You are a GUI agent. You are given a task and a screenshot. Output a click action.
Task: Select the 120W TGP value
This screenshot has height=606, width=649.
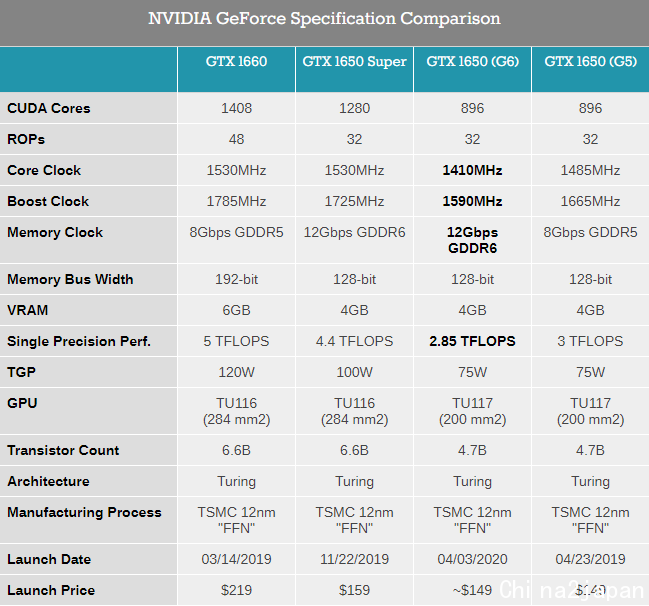[236, 372]
